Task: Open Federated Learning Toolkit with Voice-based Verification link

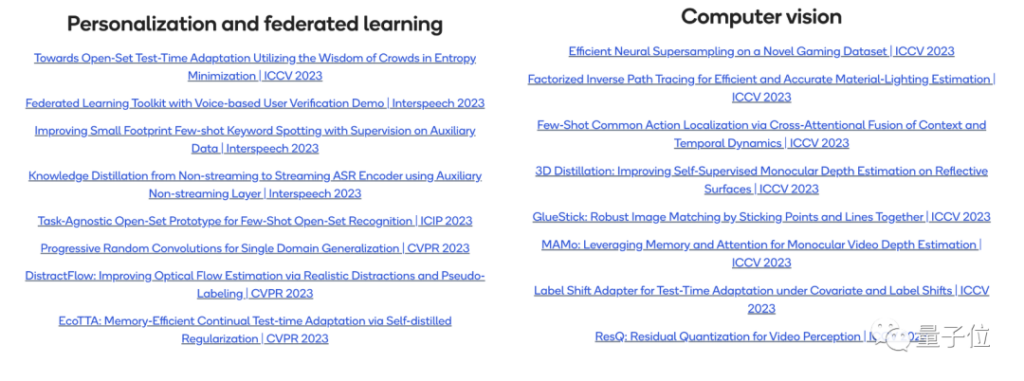Action: (255, 103)
